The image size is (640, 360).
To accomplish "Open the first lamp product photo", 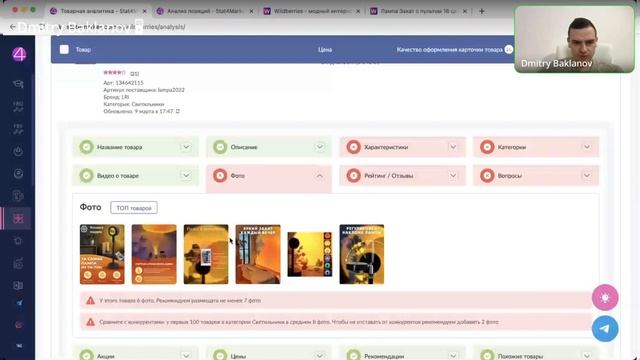I will click(x=102, y=254).
